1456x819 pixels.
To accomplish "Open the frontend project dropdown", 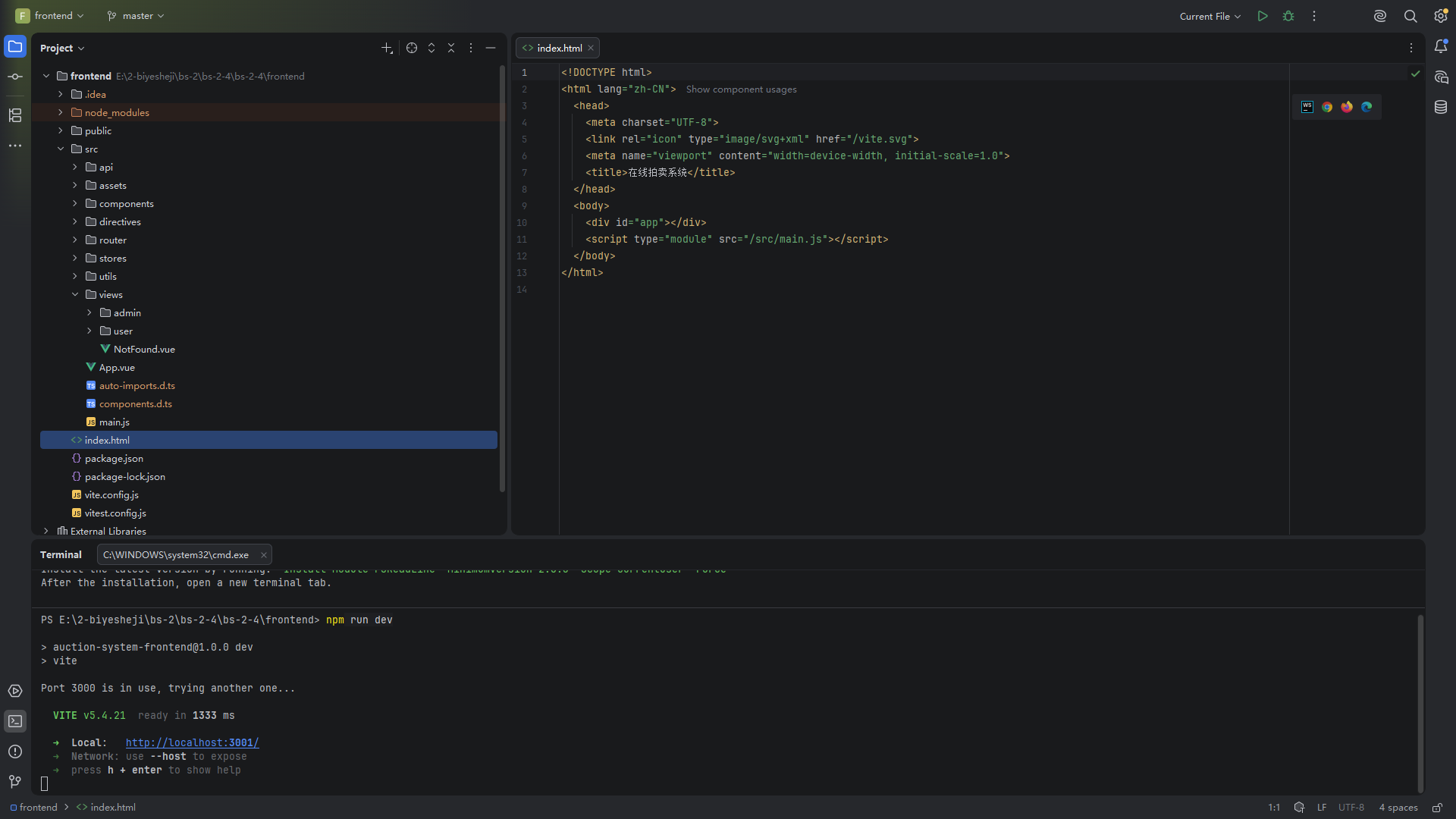I will (50, 16).
